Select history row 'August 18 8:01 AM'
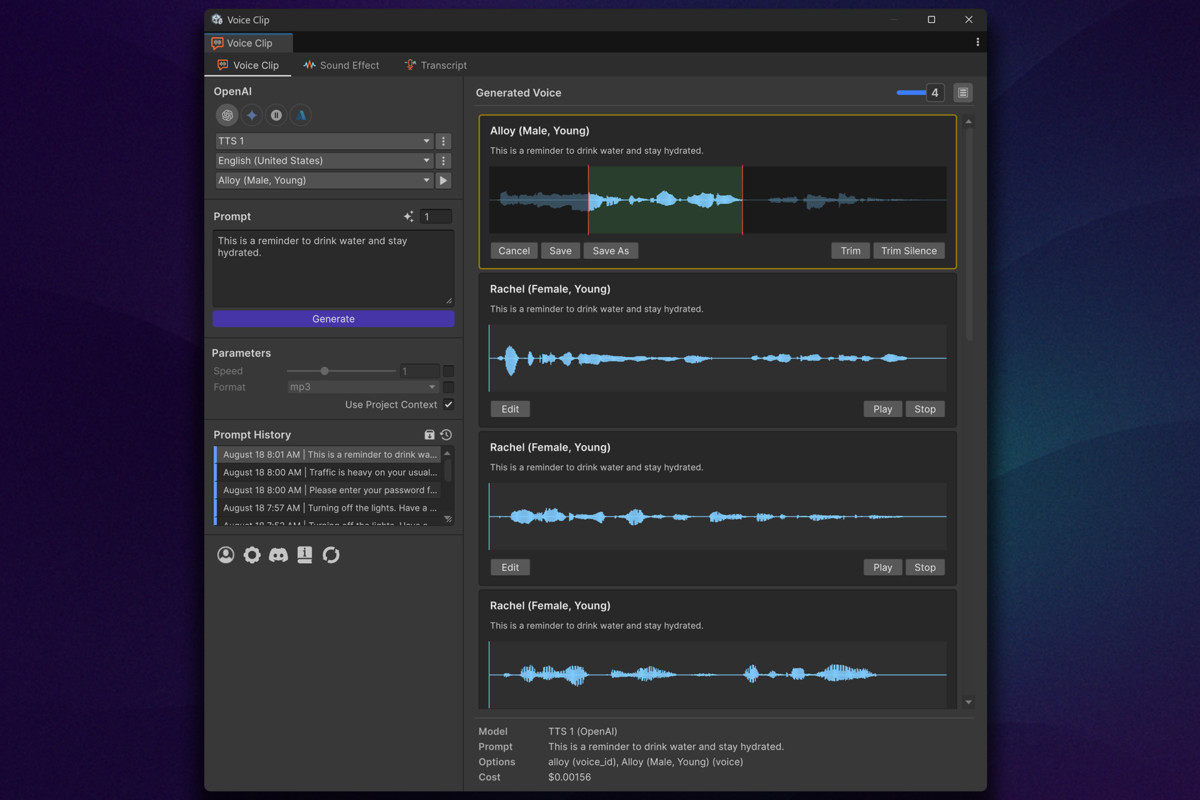 click(328, 454)
